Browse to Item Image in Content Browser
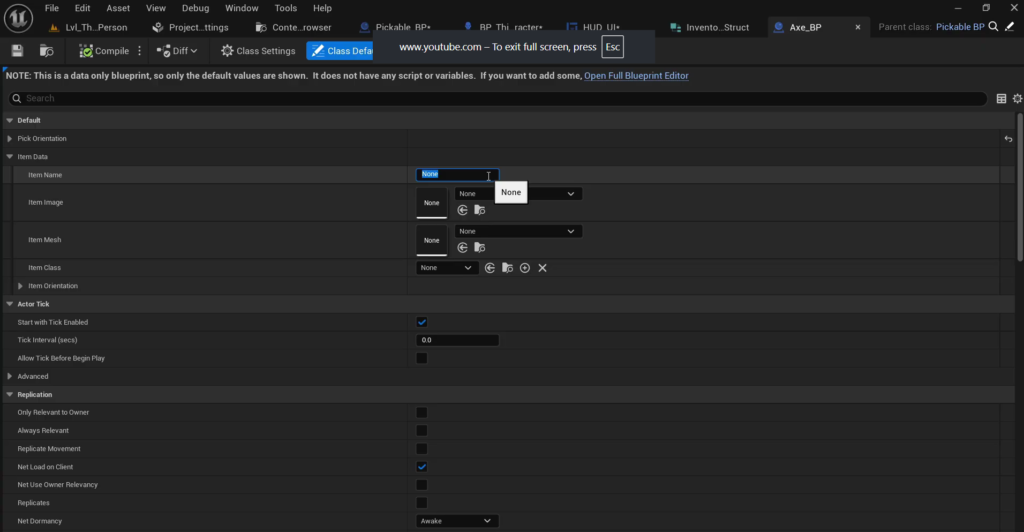1024x532 pixels. click(479, 210)
